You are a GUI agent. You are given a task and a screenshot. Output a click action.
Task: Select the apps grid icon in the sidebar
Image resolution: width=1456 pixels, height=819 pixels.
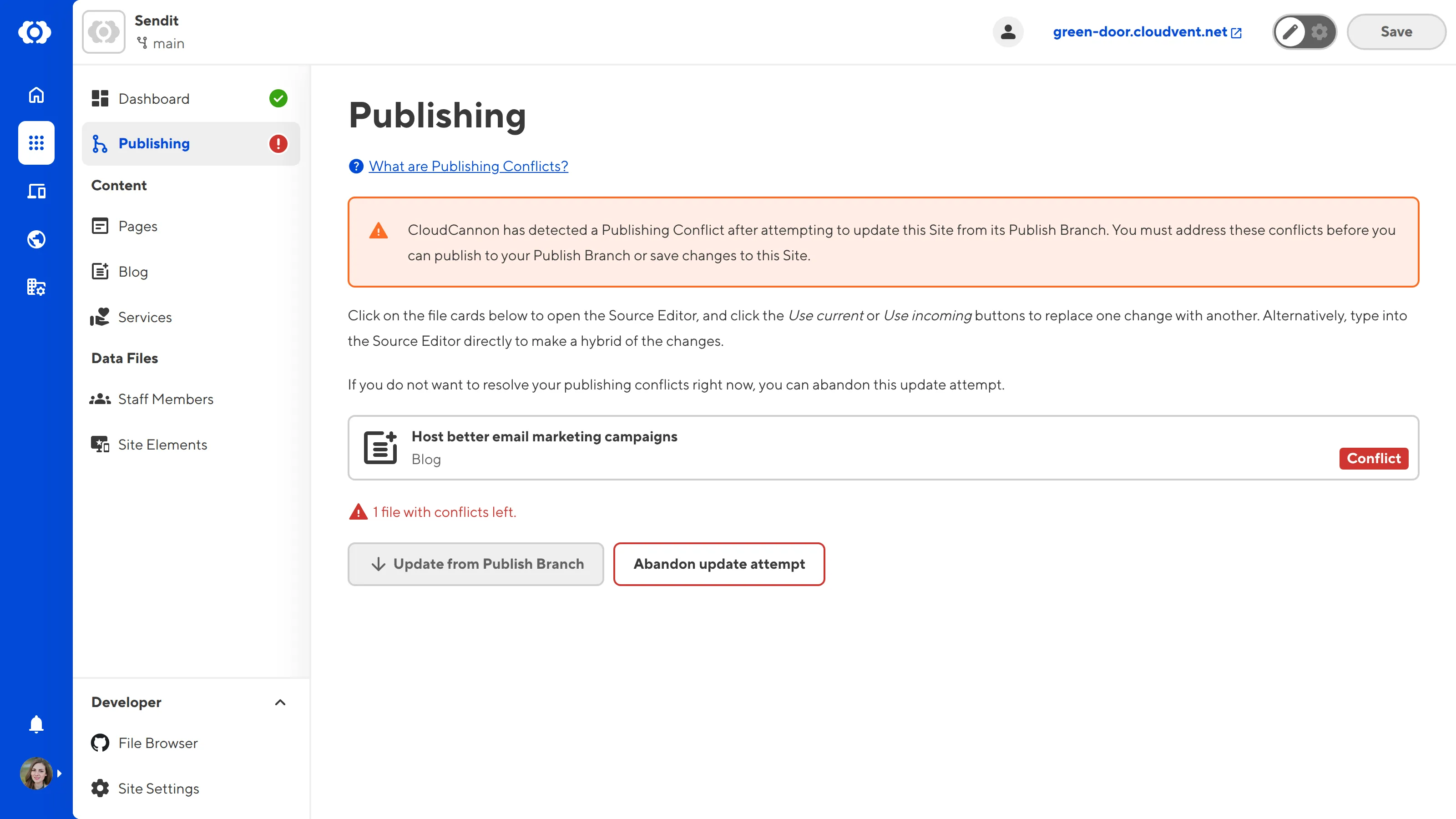click(x=35, y=143)
